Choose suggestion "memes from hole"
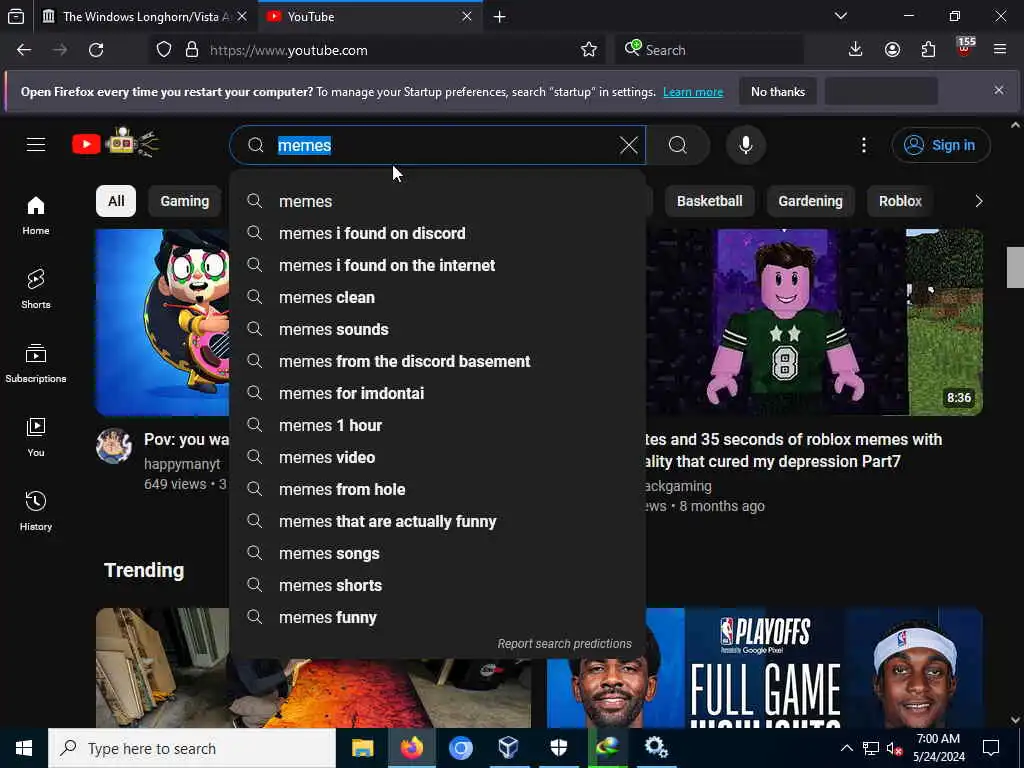This screenshot has width=1024, height=768. pos(438,489)
